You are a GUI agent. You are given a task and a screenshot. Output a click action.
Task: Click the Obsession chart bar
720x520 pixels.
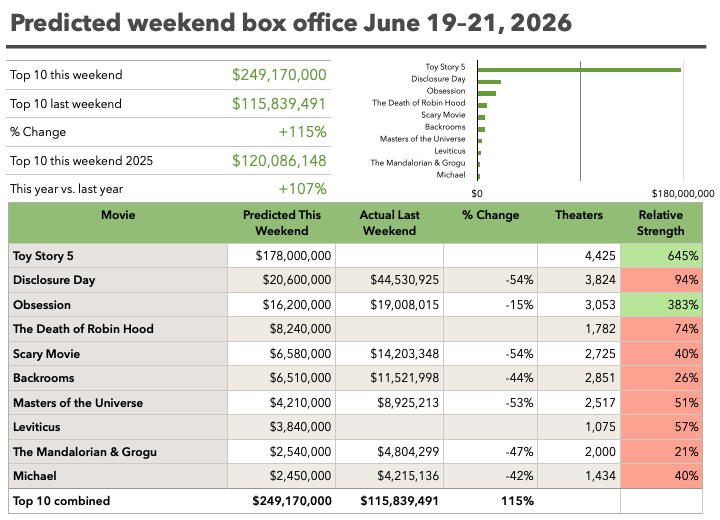[487, 94]
